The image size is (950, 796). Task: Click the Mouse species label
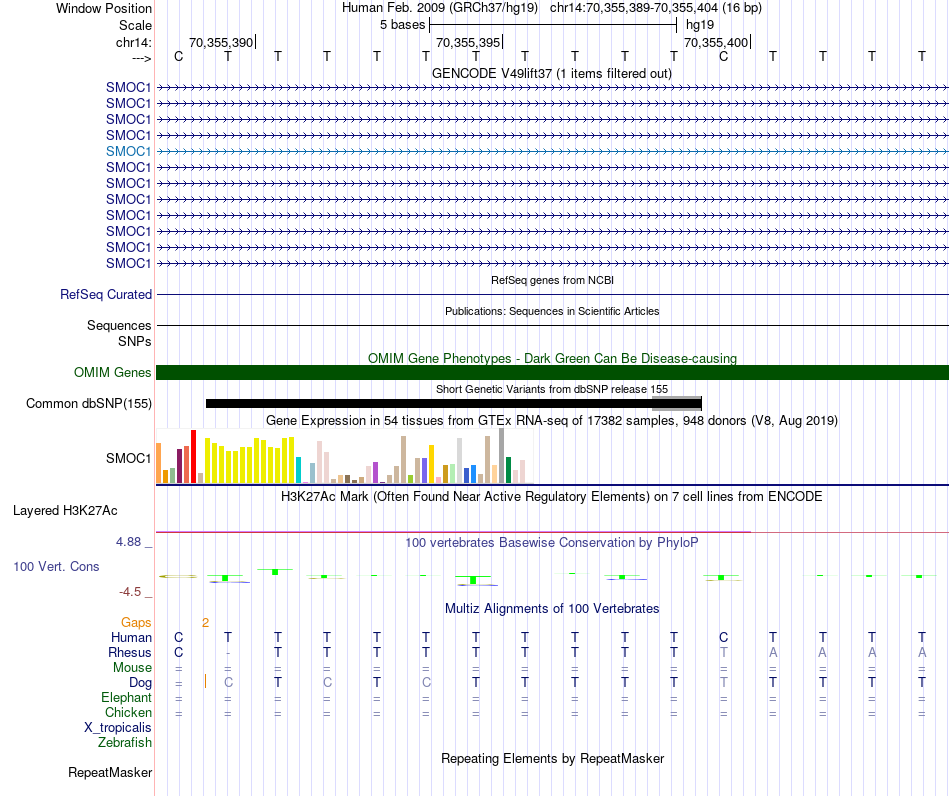[132, 668]
